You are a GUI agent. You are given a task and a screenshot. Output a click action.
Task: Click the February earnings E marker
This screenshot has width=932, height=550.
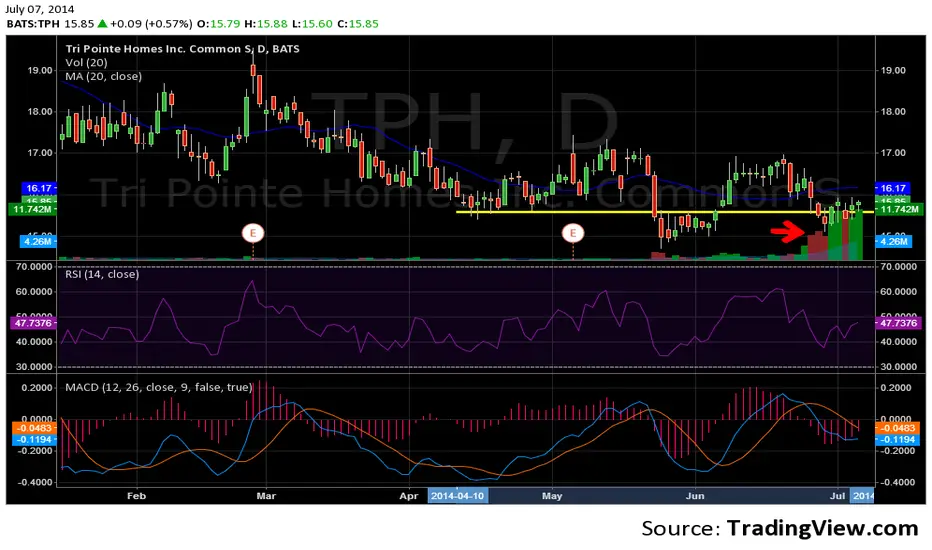(x=253, y=233)
